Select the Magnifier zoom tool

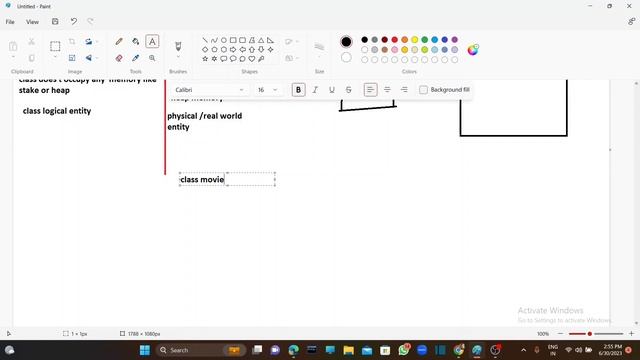152,58
